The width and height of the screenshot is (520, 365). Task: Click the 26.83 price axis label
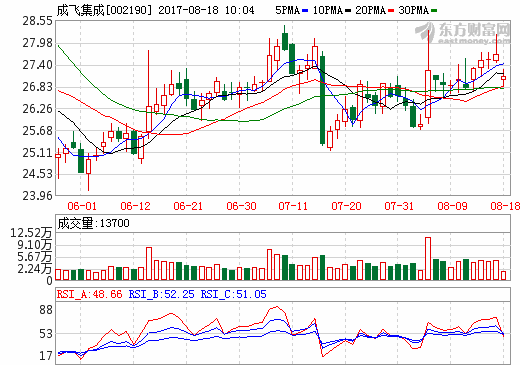[x=37, y=87]
